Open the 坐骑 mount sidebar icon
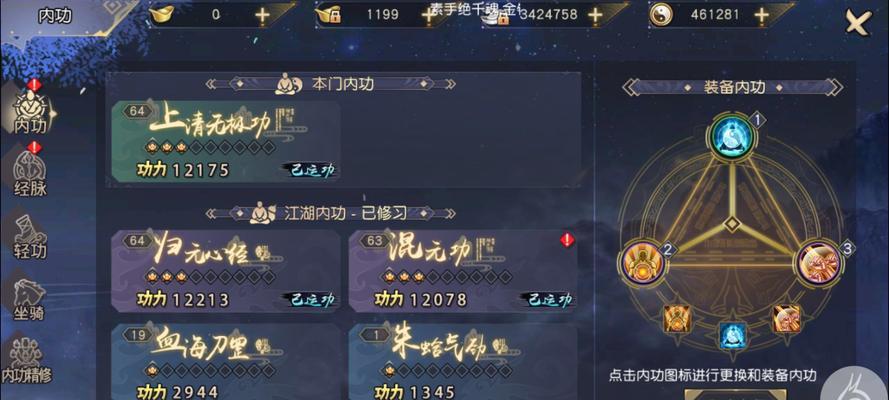 click(x=29, y=300)
